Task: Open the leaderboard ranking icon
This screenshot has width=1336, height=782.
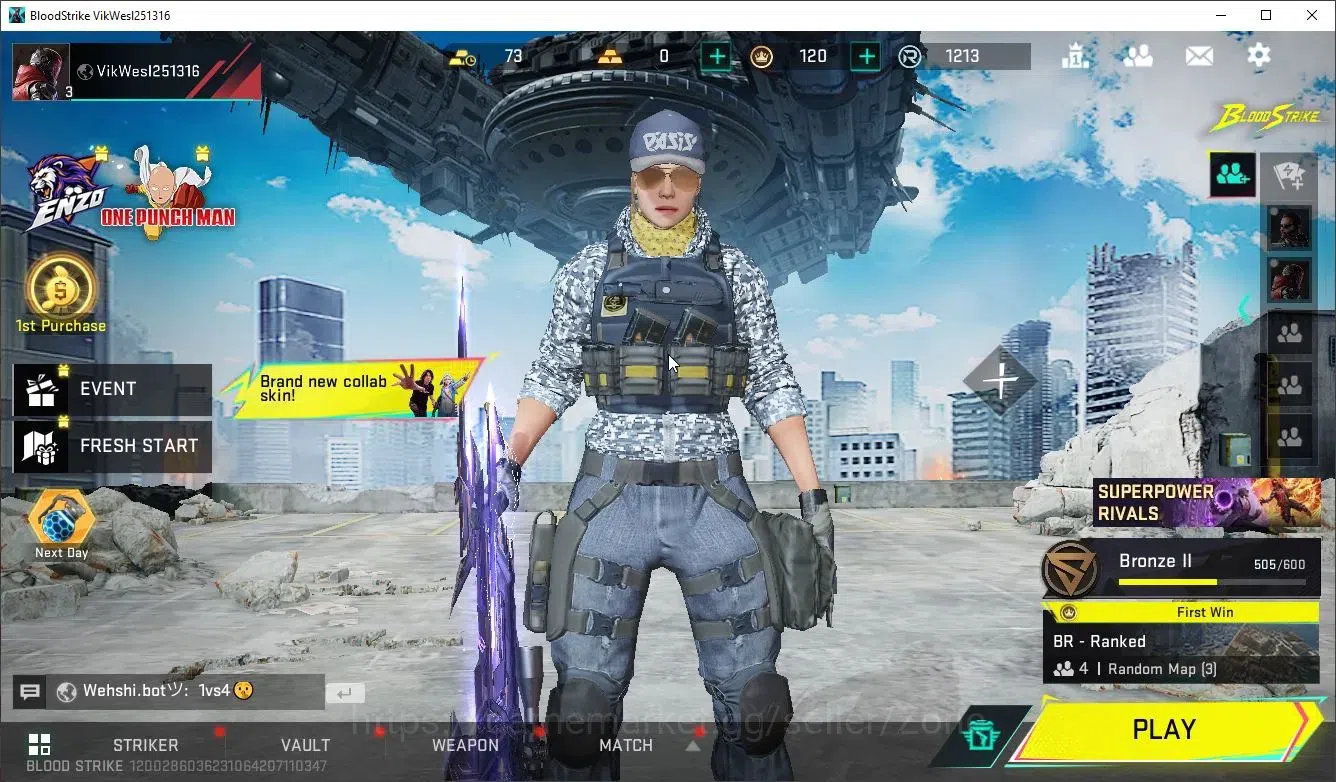Action: tap(1076, 56)
